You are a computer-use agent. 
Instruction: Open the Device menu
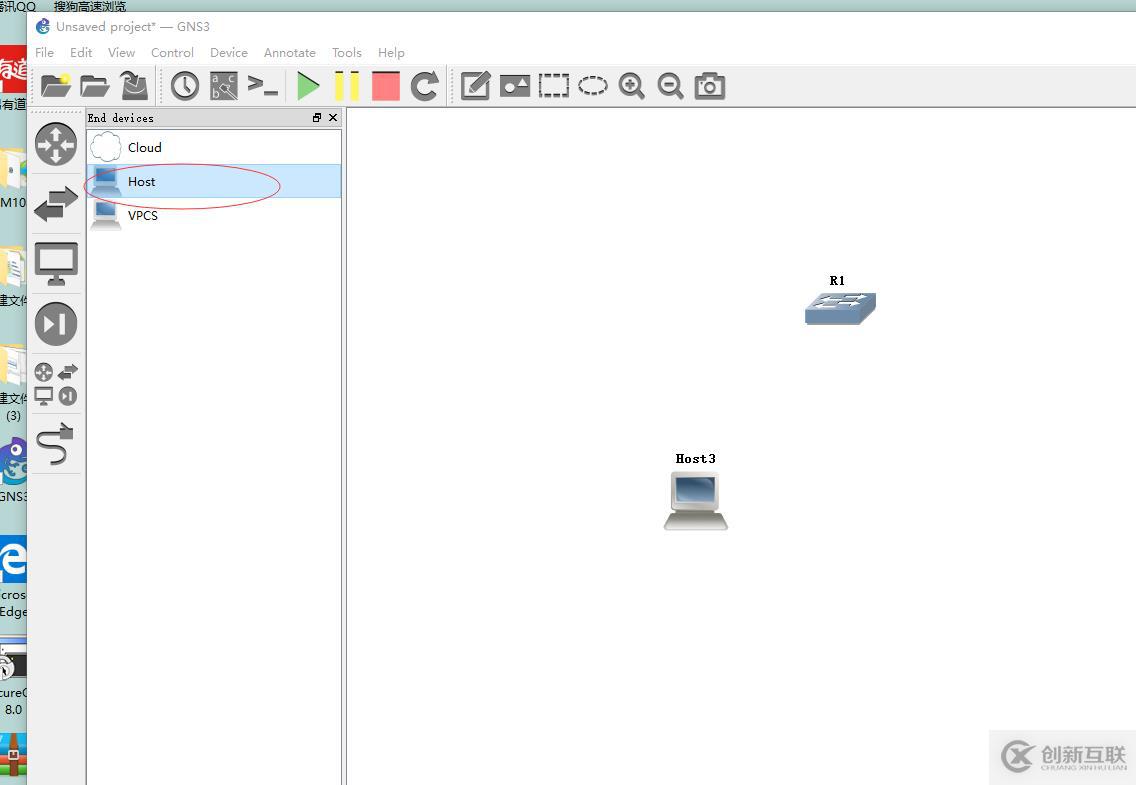coord(229,52)
